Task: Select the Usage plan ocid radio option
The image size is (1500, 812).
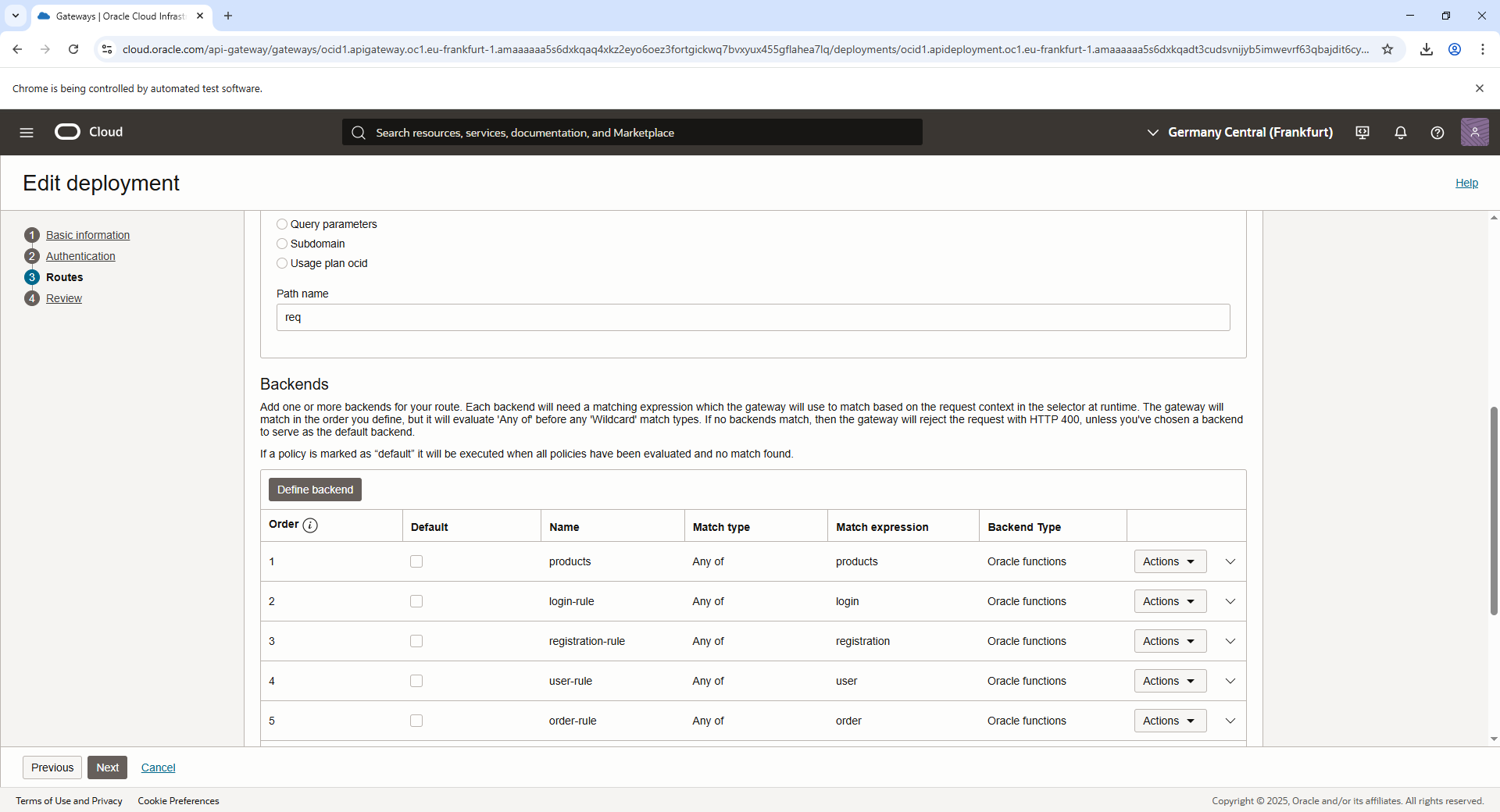Action: tap(282, 263)
